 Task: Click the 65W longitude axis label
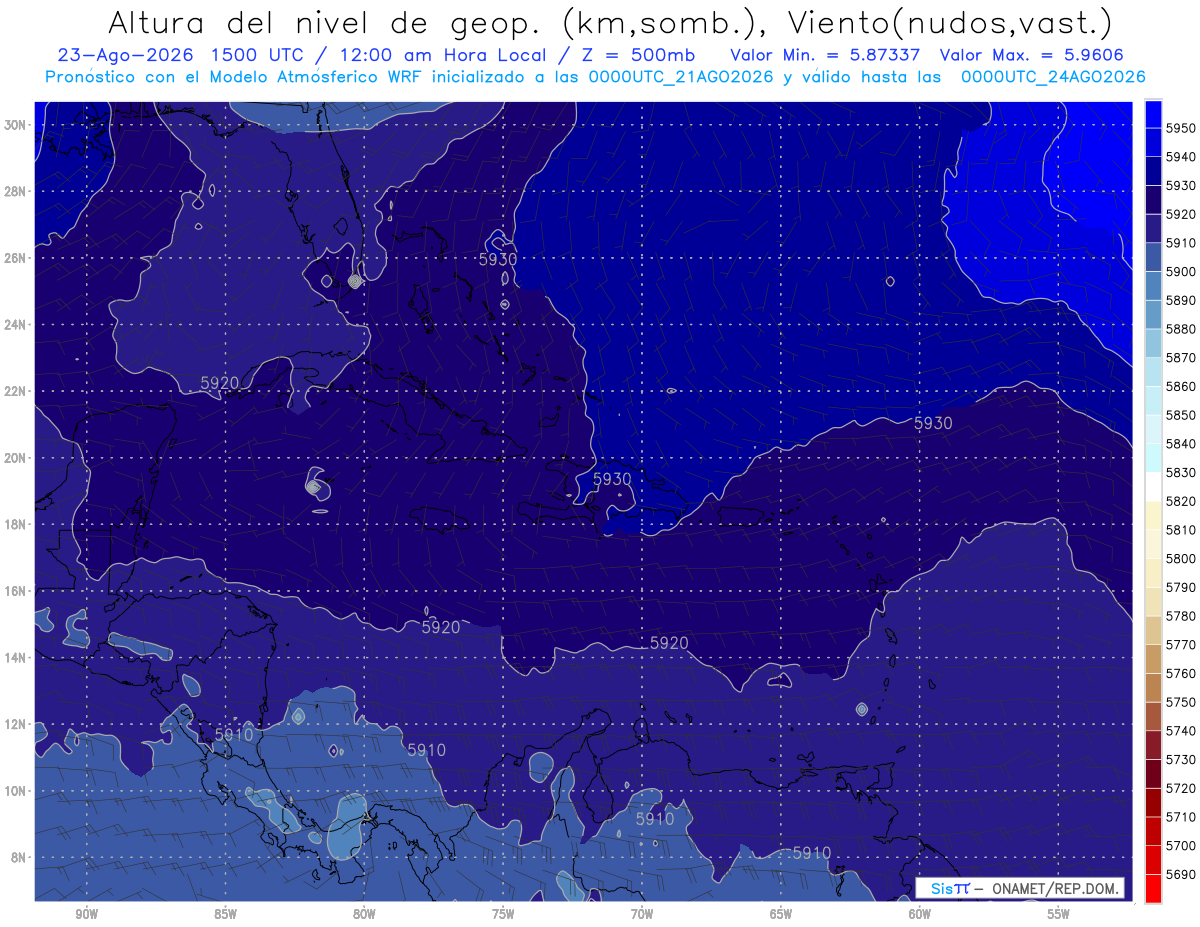point(781,915)
